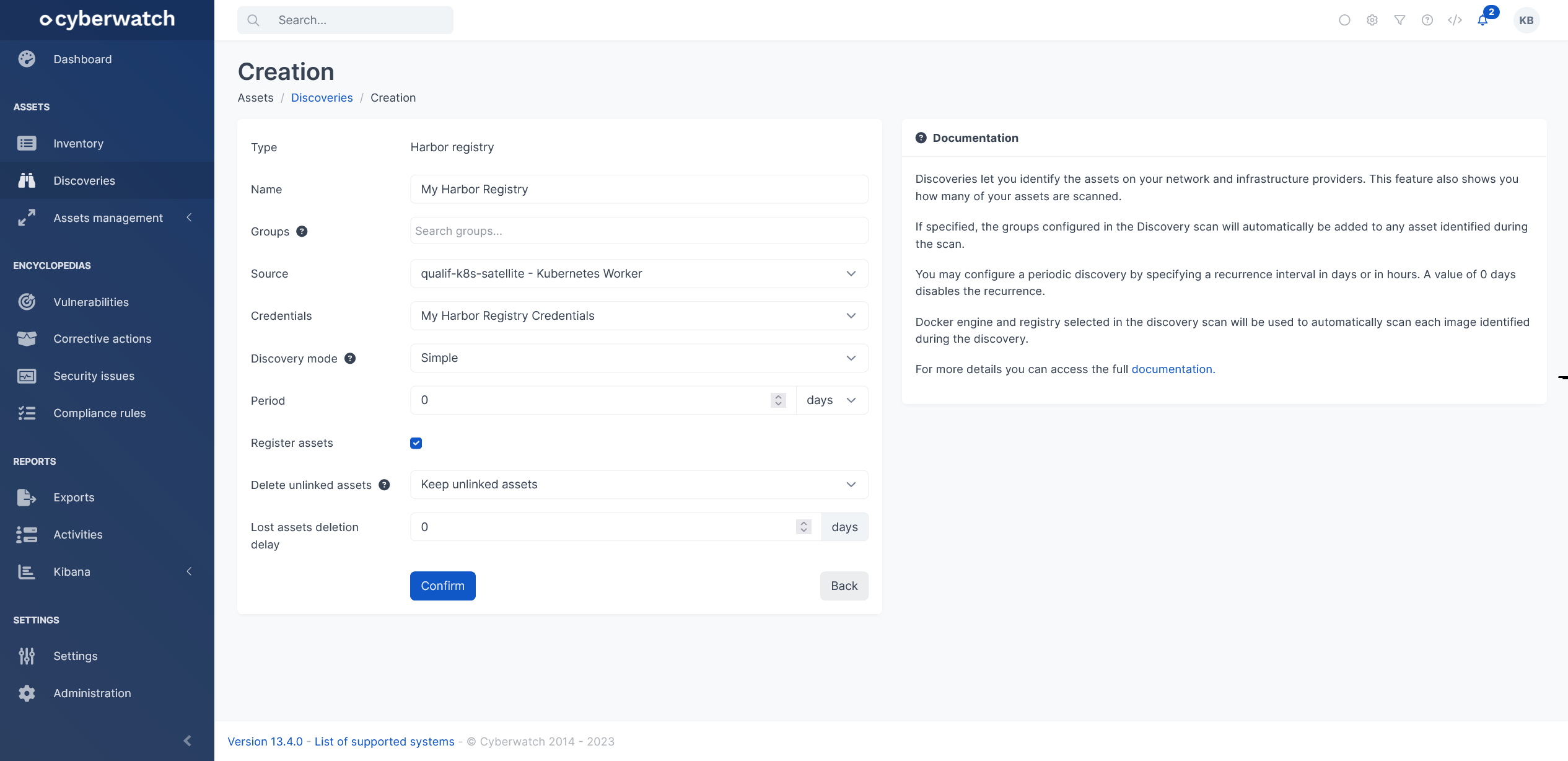
Task: Open Corrective actions in sidebar
Action: point(107,338)
